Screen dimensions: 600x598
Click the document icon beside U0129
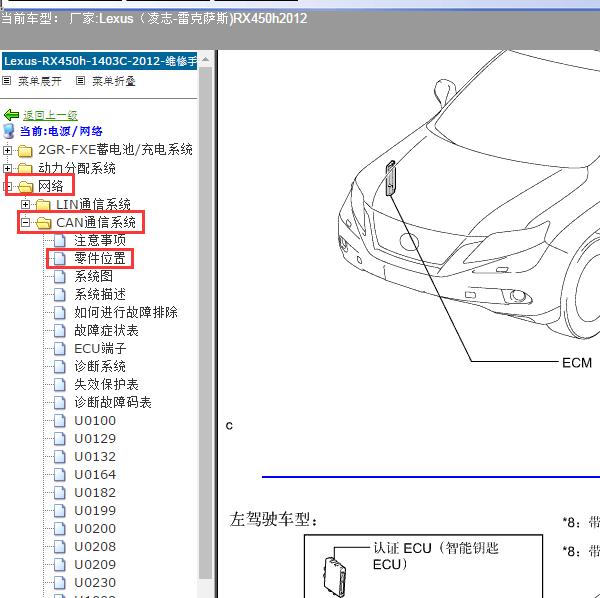60,438
